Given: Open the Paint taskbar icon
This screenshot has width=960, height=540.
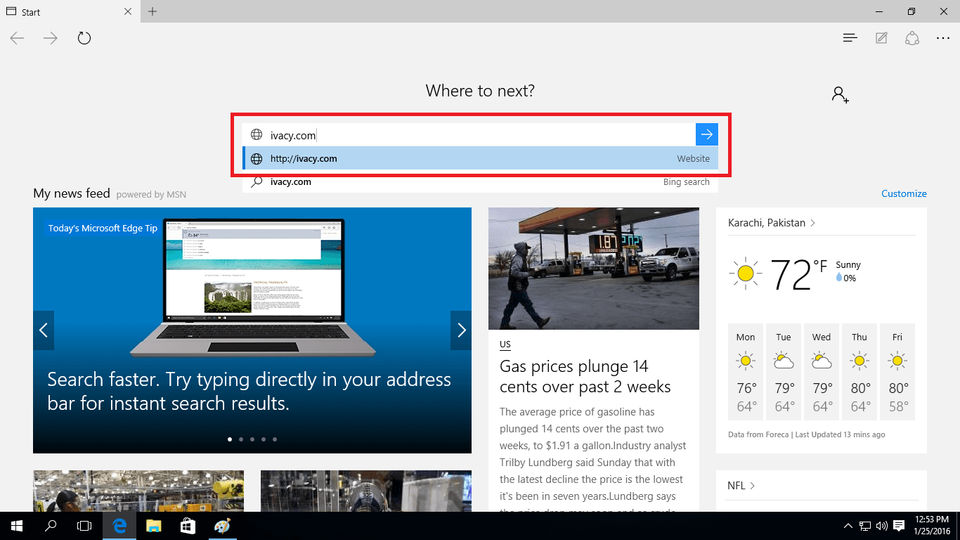Looking at the screenshot, I should [222, 526].
